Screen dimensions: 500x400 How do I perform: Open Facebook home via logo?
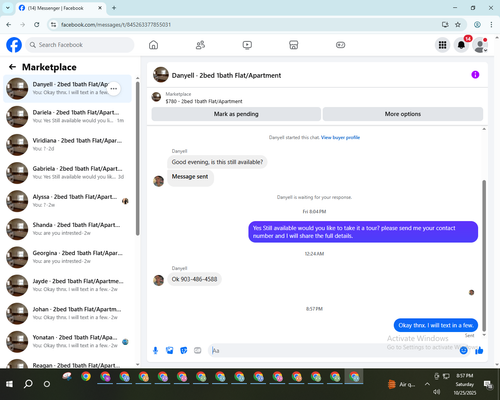pos(14,45)
